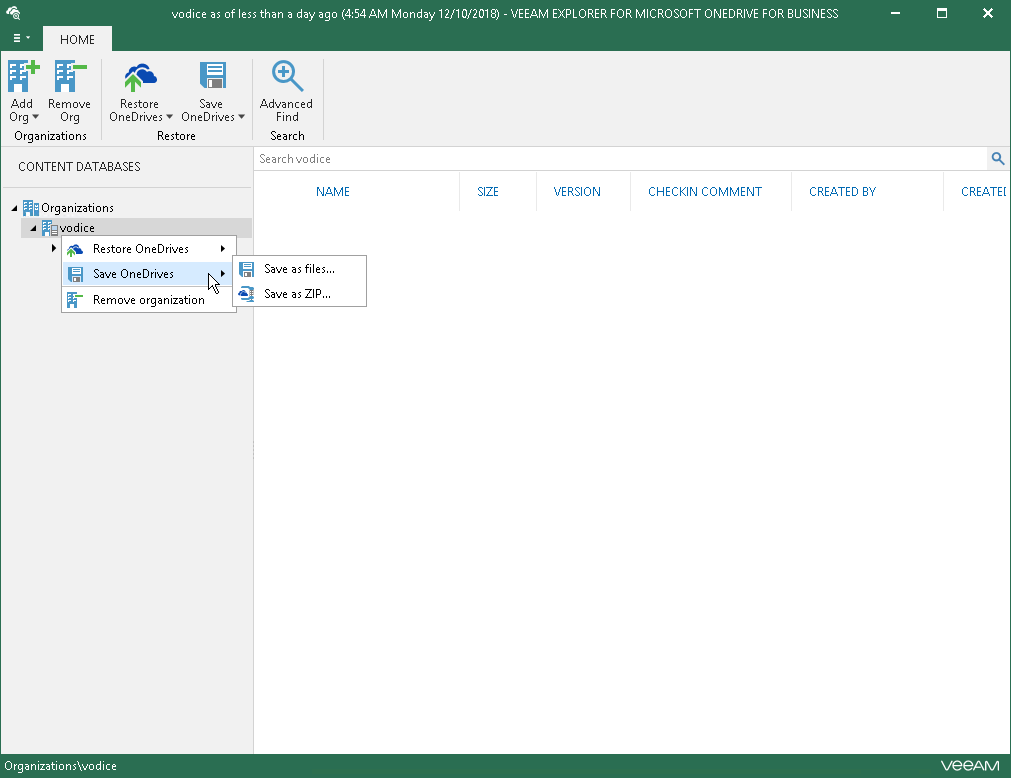
Task: Click the vodice organization icon in tree
Action: tap(50, 228)
